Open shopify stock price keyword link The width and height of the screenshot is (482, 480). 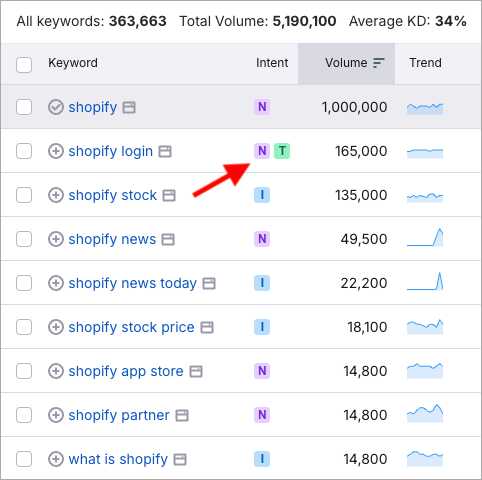click(131, 328)
